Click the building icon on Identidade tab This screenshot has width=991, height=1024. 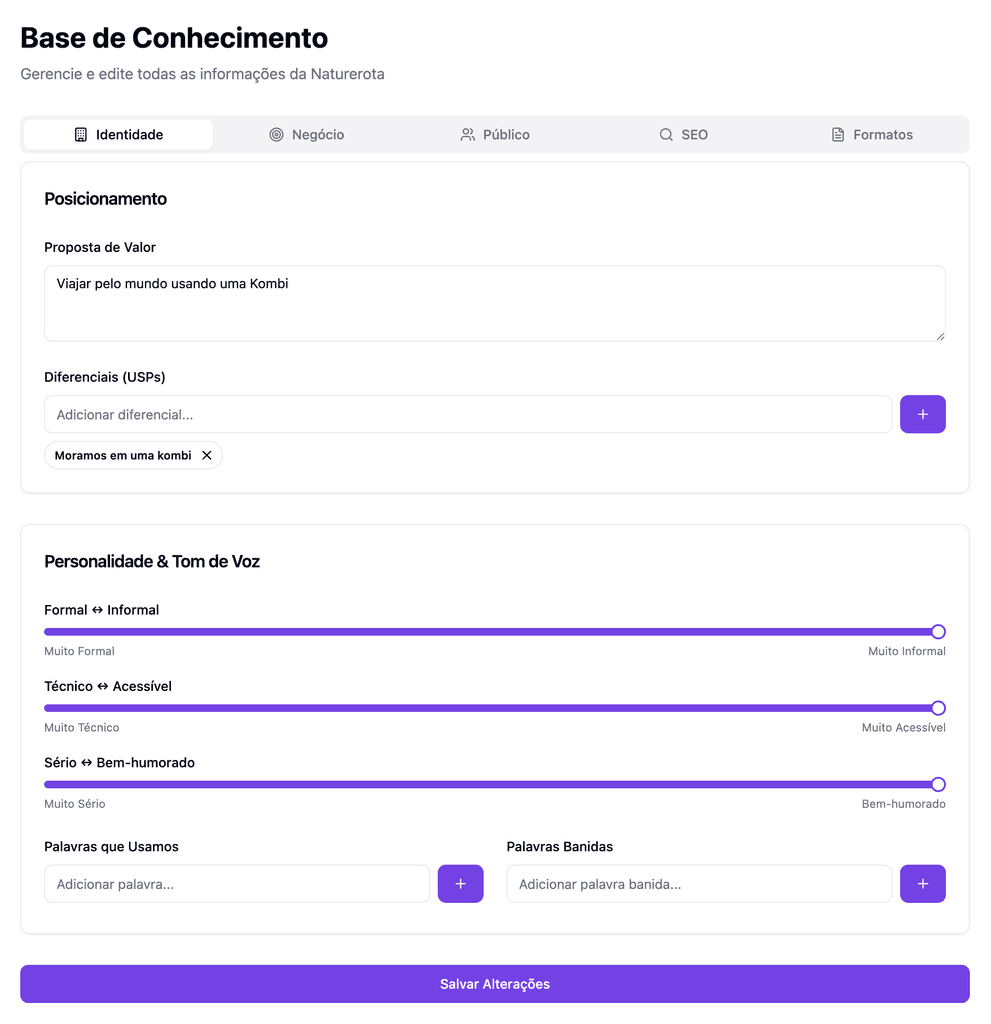[81, 135]
